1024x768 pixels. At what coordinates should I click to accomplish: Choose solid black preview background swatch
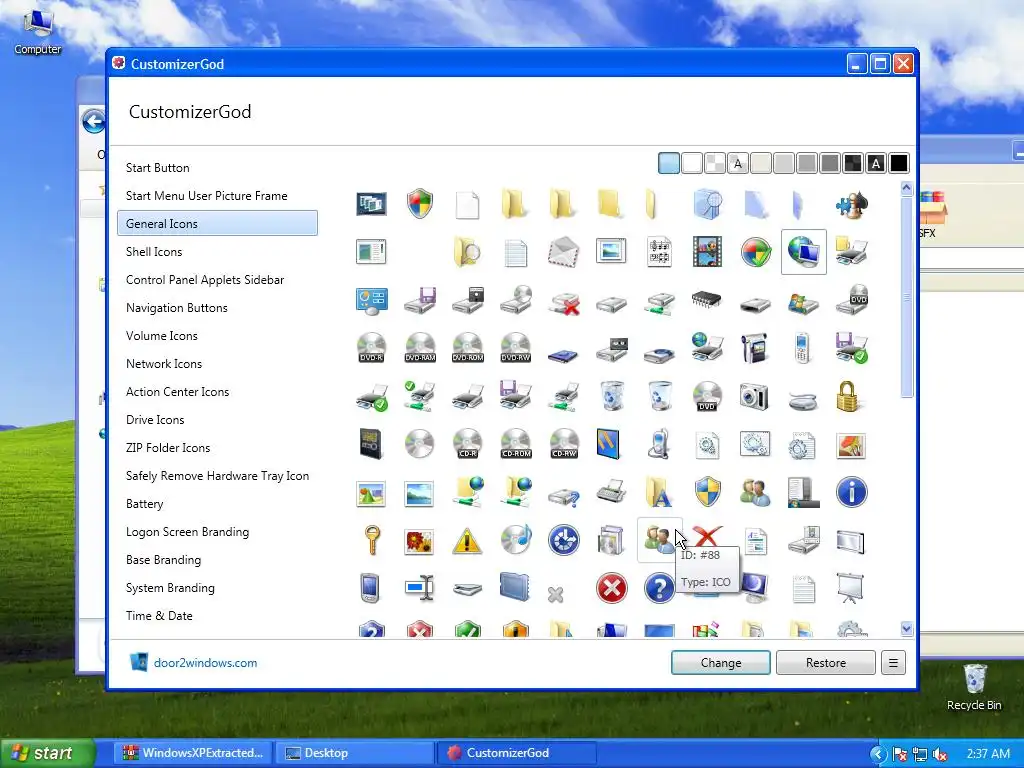(899, 163)
